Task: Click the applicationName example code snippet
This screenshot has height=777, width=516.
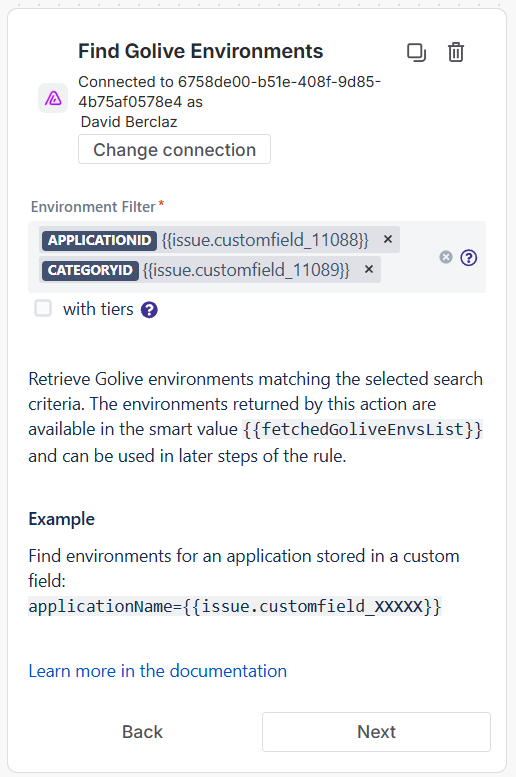Action: click(x=235, y=606)
